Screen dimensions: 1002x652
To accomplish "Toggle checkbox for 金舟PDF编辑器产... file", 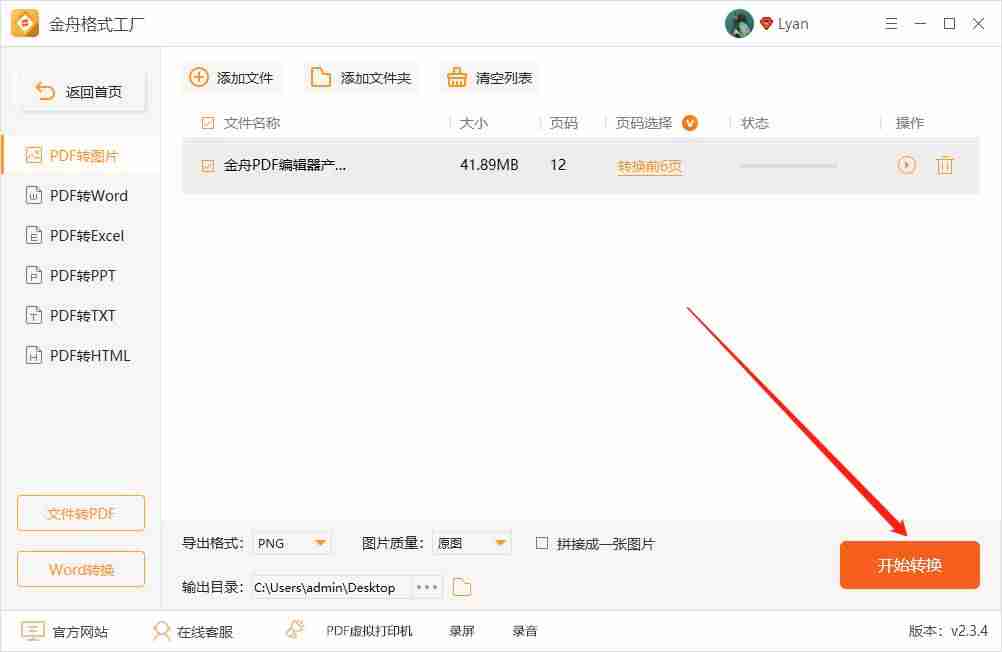I will point(208,166).
